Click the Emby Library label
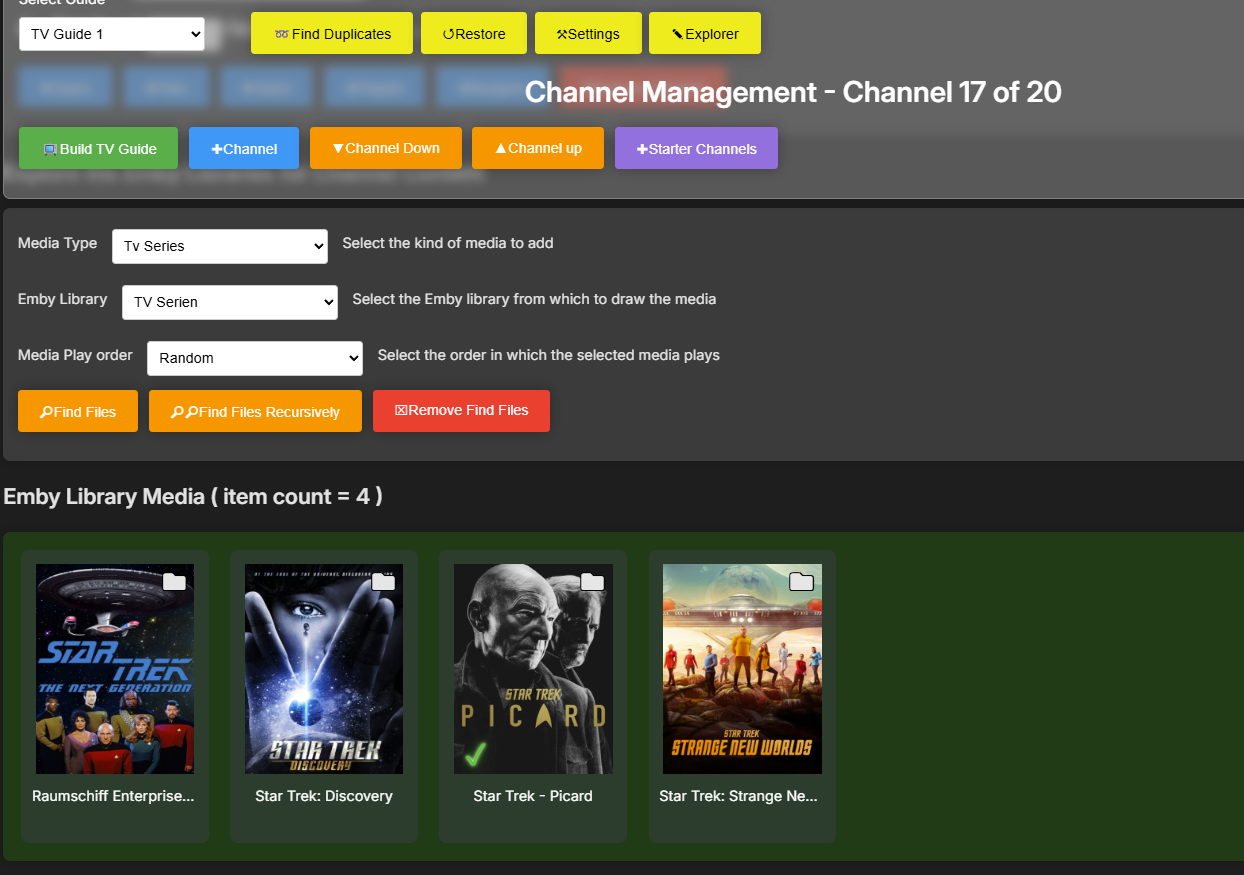1244x875 pixels. click(x=63, y=299)
